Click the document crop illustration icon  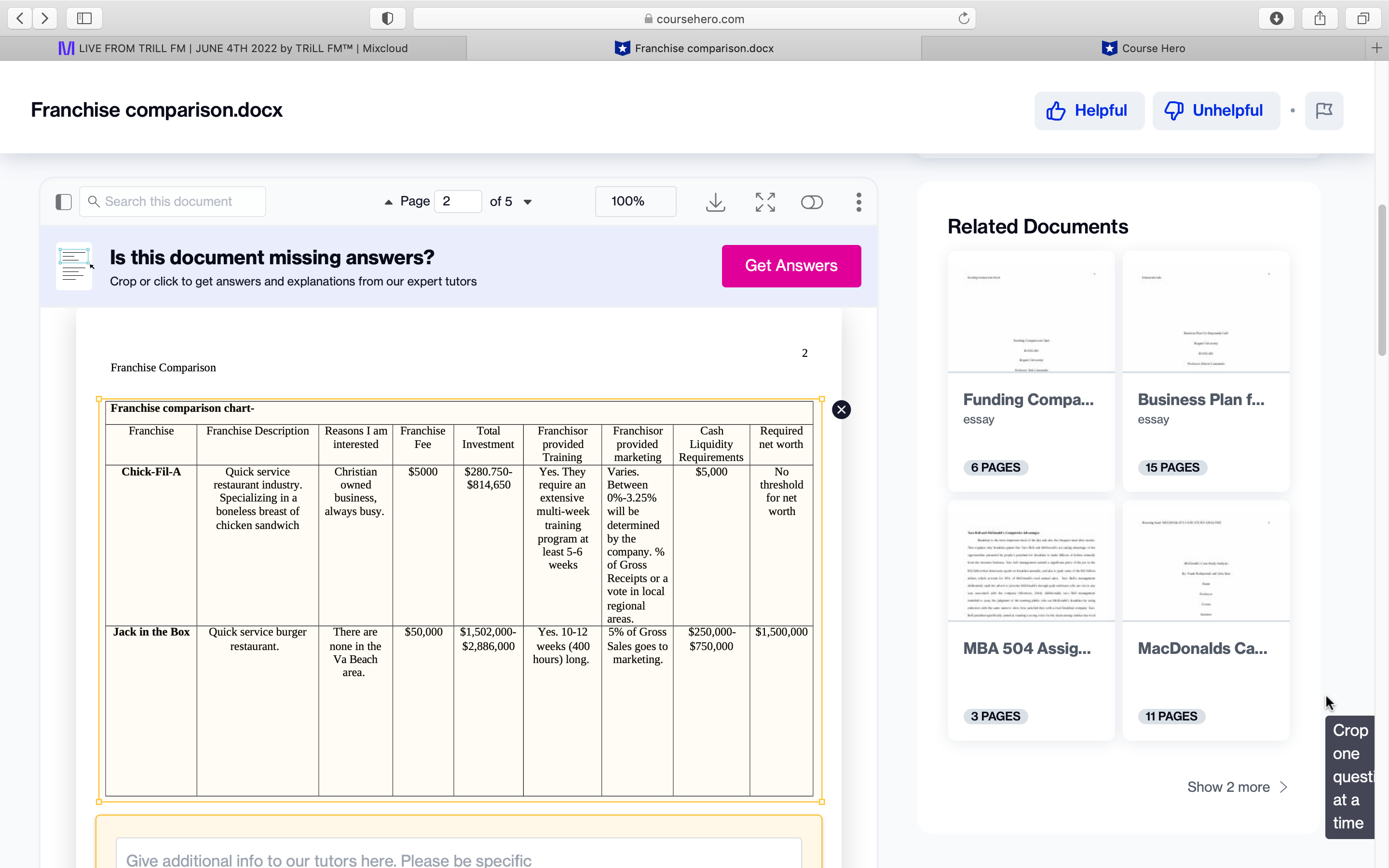(75, 266)
